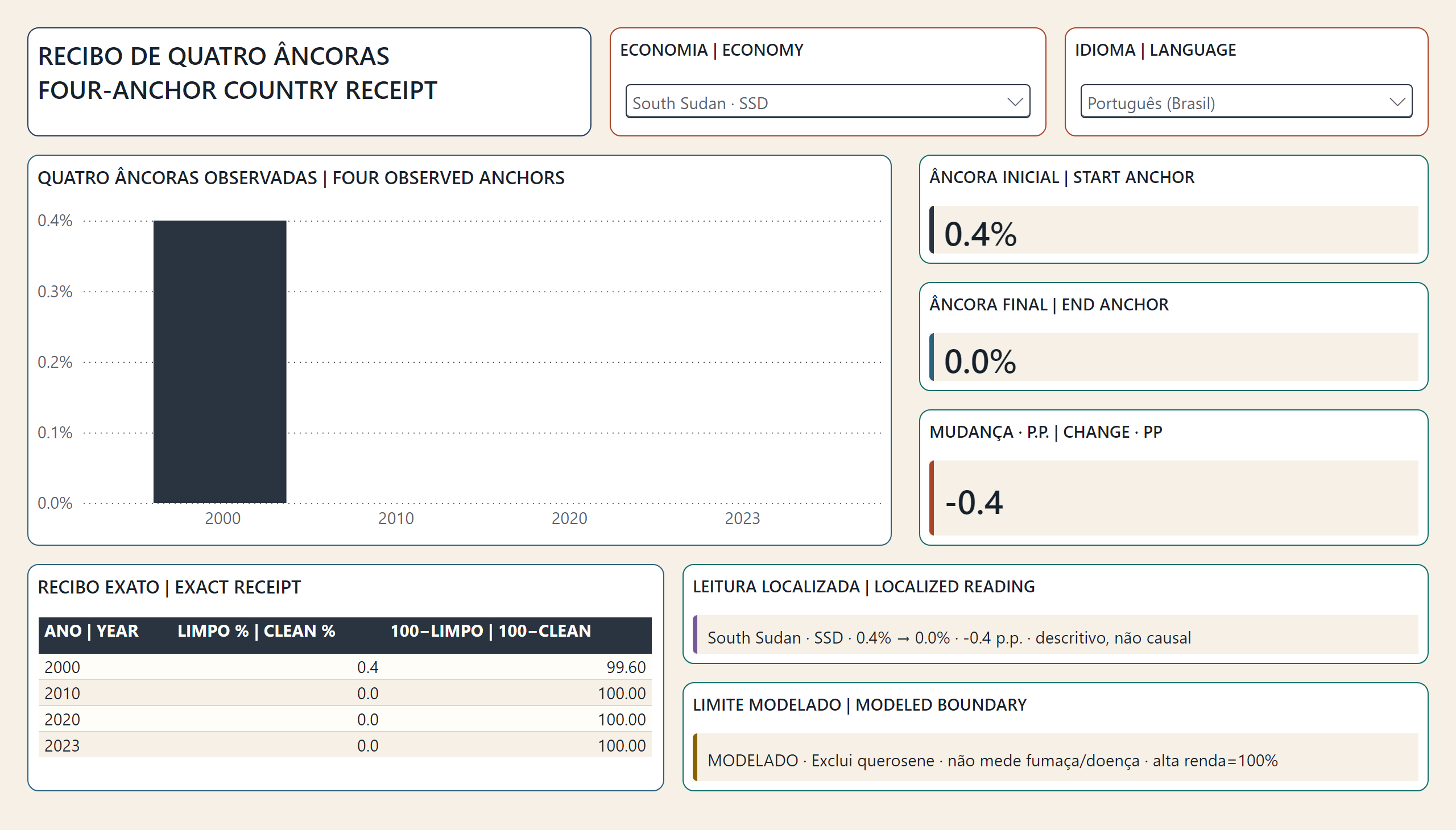Click the 2010 label on the chart axis
Viewport: 1456px width, 830px height.
pyautogui.click(x=396, y=518)
